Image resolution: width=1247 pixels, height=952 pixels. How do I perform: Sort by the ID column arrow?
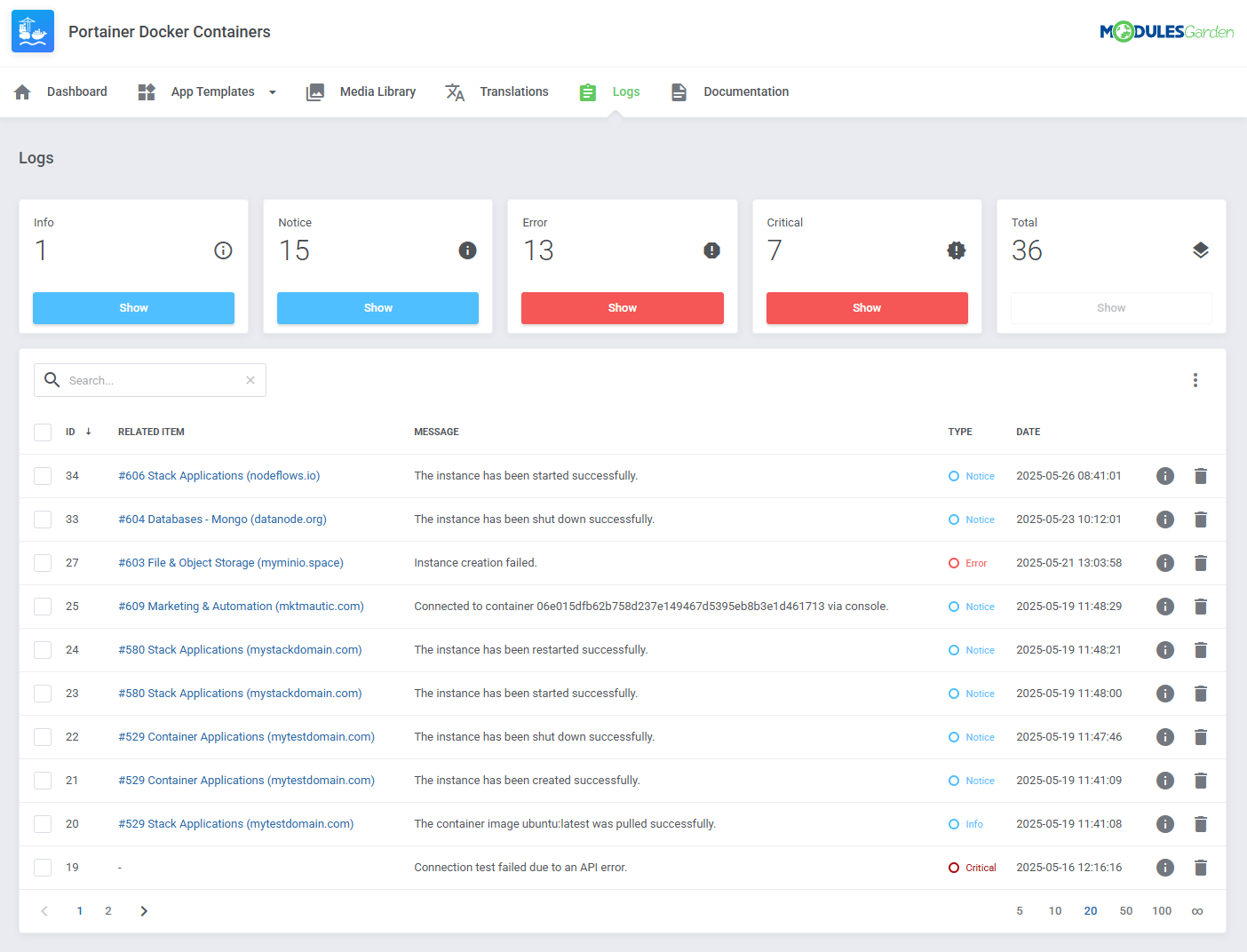pos(89,432)
